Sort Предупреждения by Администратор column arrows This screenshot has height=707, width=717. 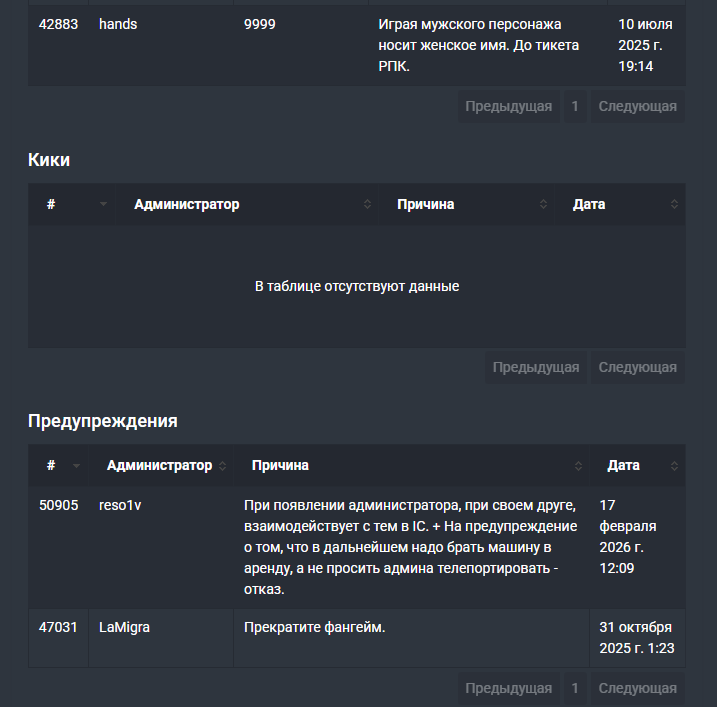pyautogui.click(x=222, y=466)
